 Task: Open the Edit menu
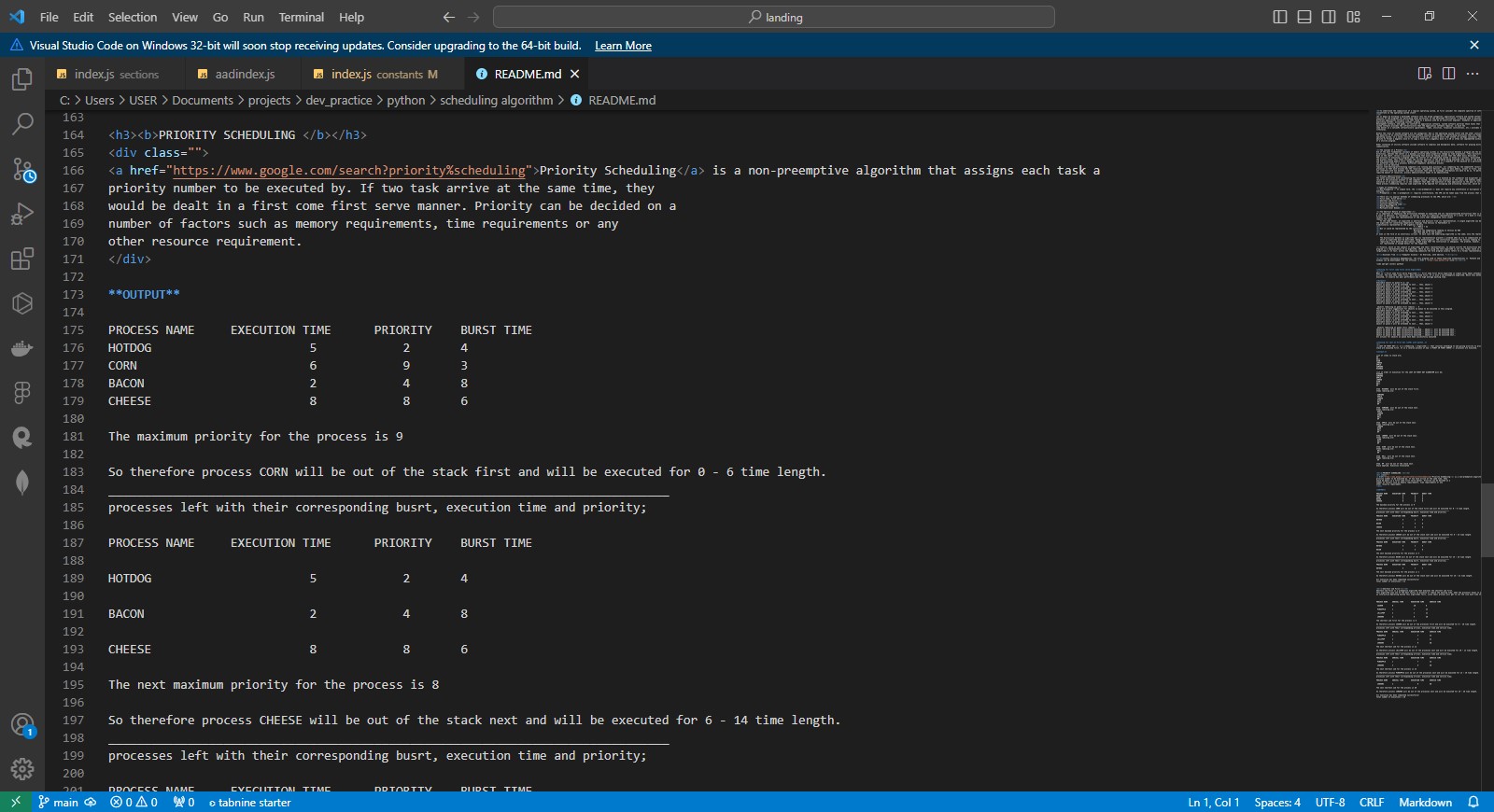83,17
